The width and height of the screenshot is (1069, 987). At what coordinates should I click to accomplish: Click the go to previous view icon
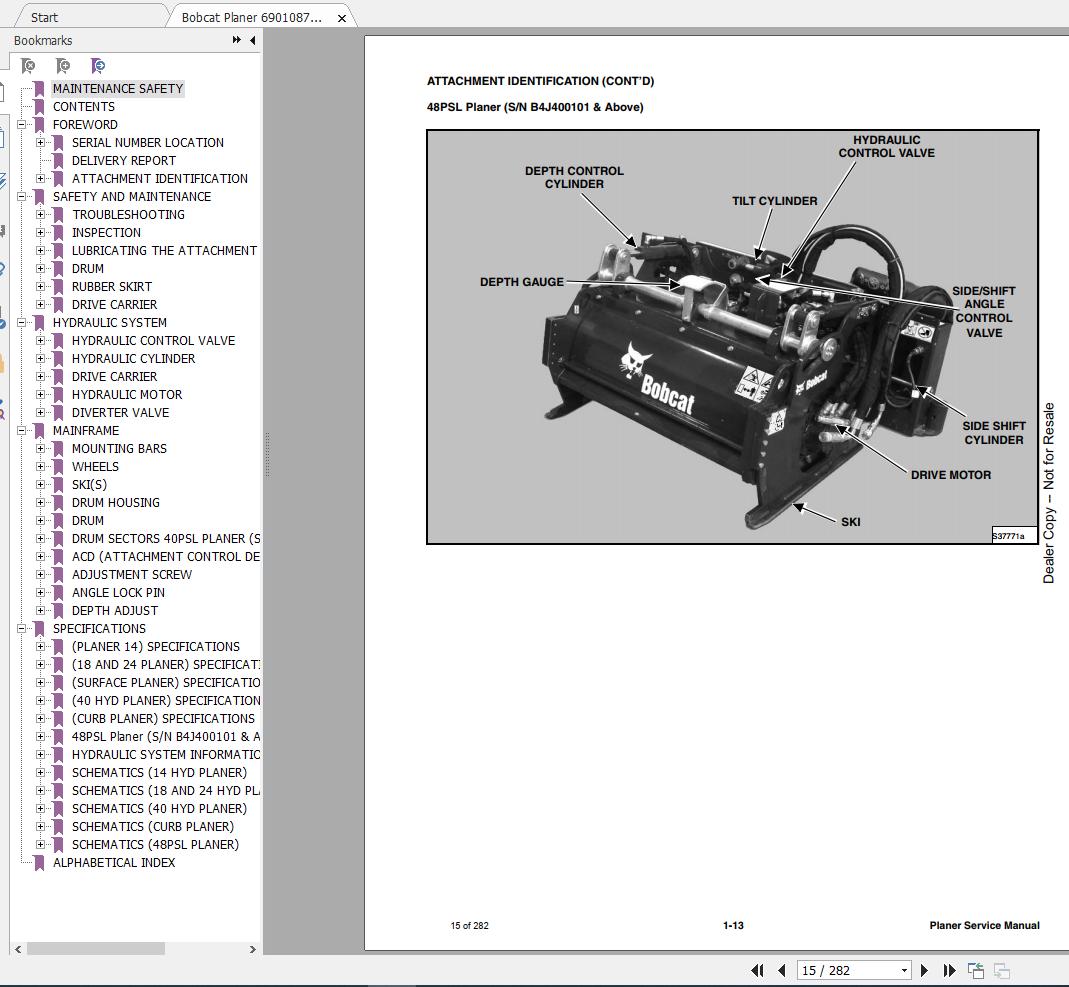pos(975,970)
